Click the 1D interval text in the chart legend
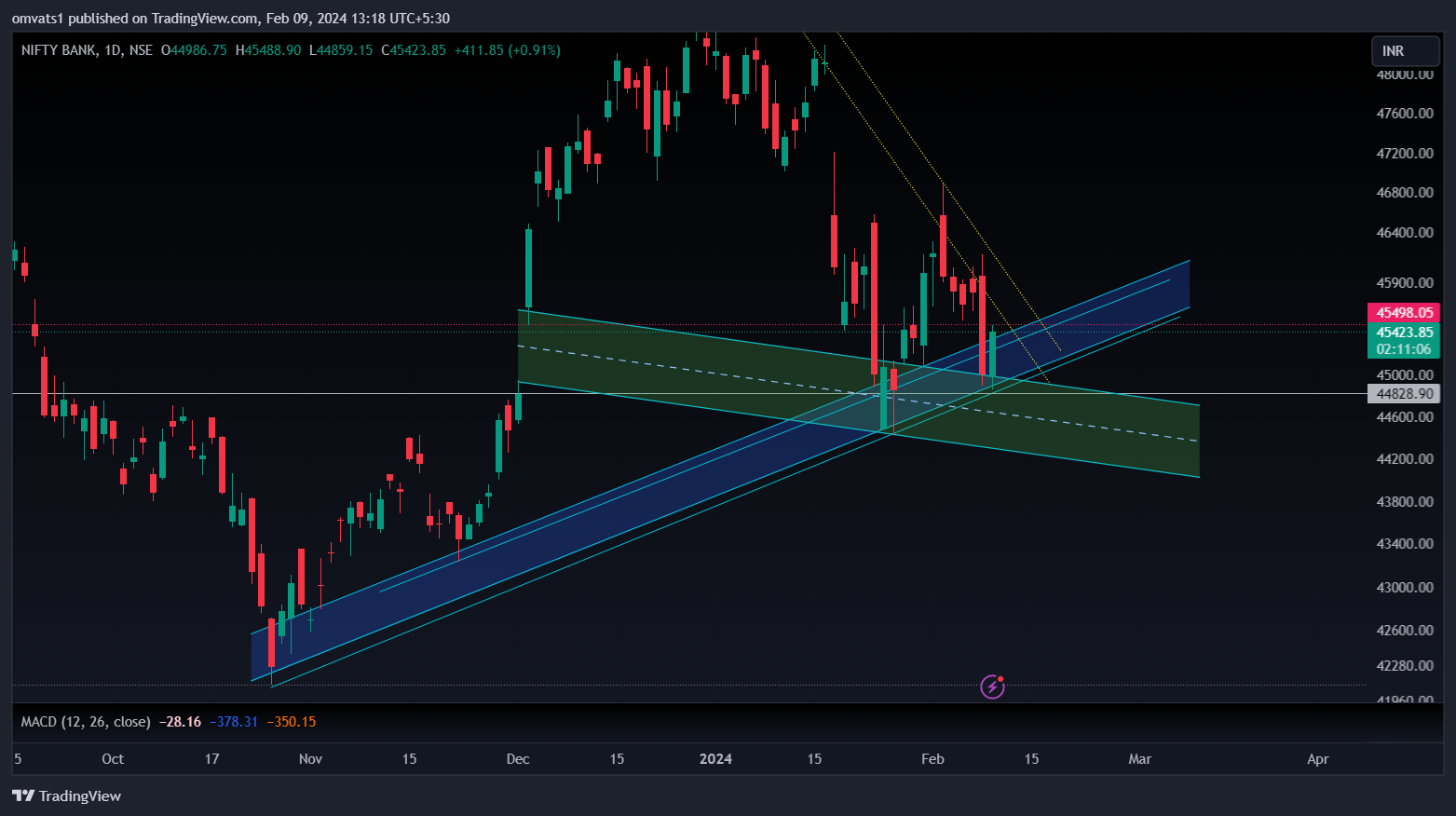This screenshot has height=816, width=1456. click(x=114, y=50)
